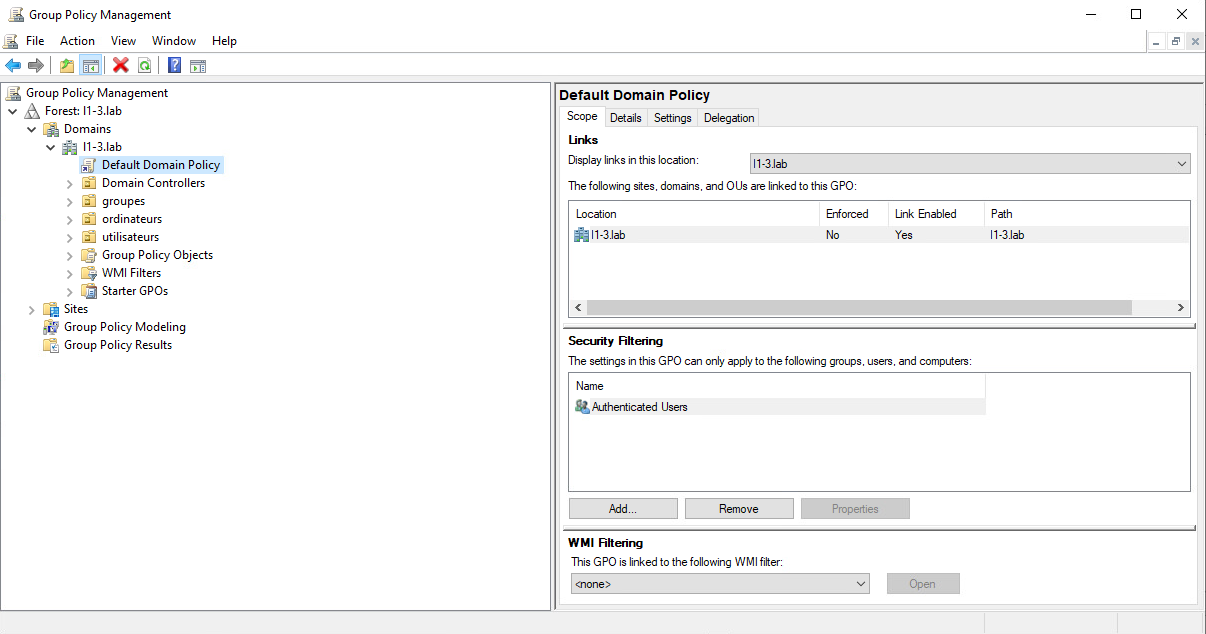Open Help with the question mark icon
This screenshot has height=634, width=1206.
tap(174, 65)
